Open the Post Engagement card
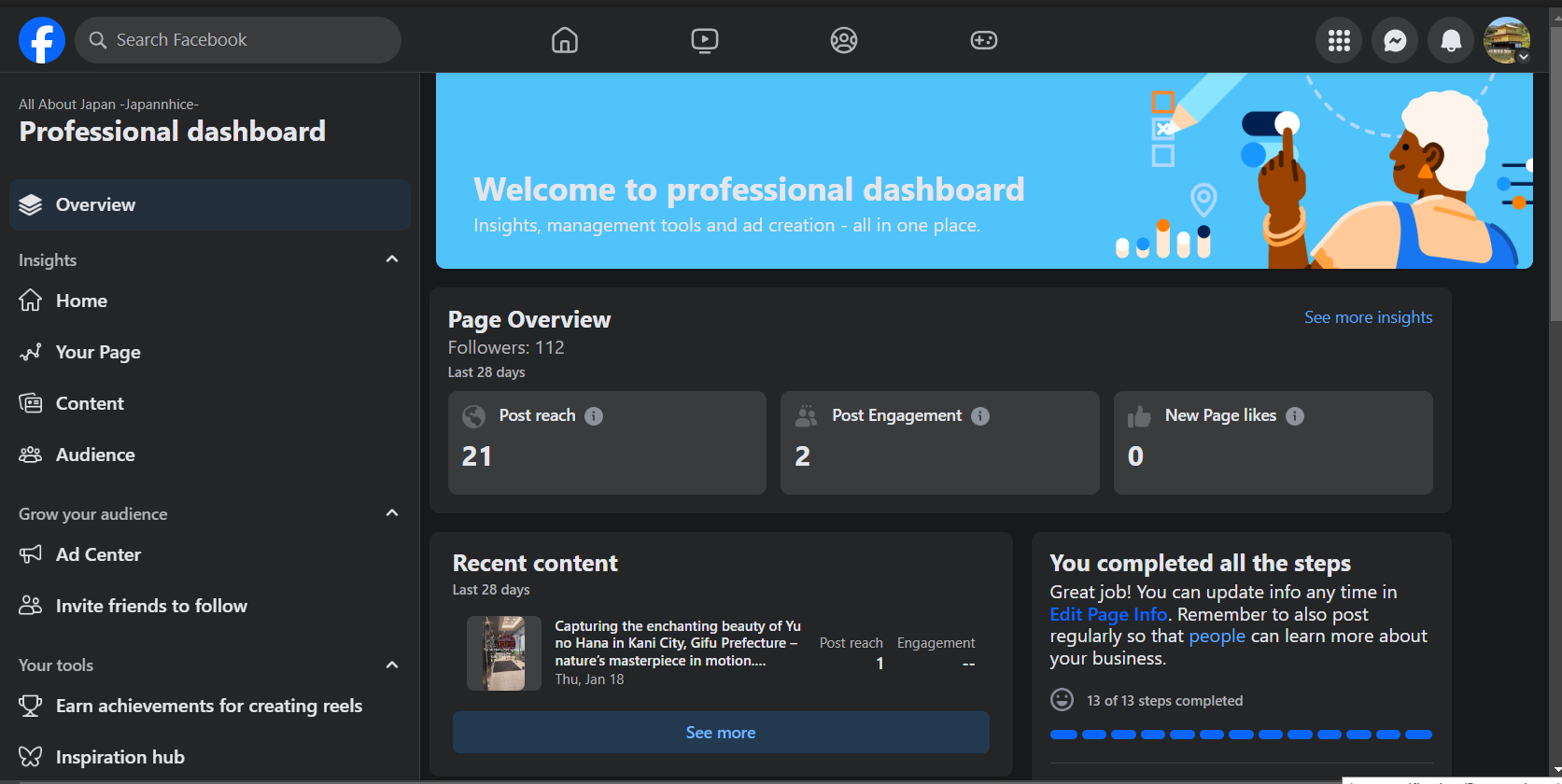The width and height of the screenshot is (1562, 784). tap(940, 442)
